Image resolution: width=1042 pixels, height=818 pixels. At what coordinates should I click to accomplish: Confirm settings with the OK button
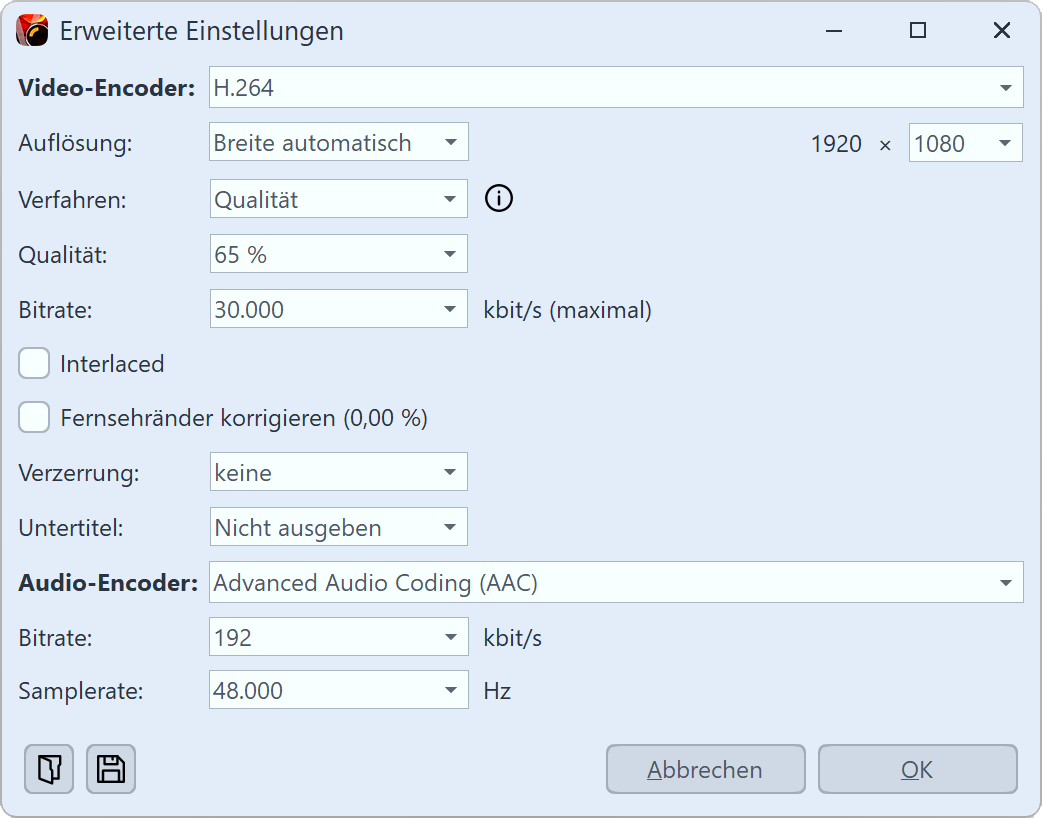(917, 769)
